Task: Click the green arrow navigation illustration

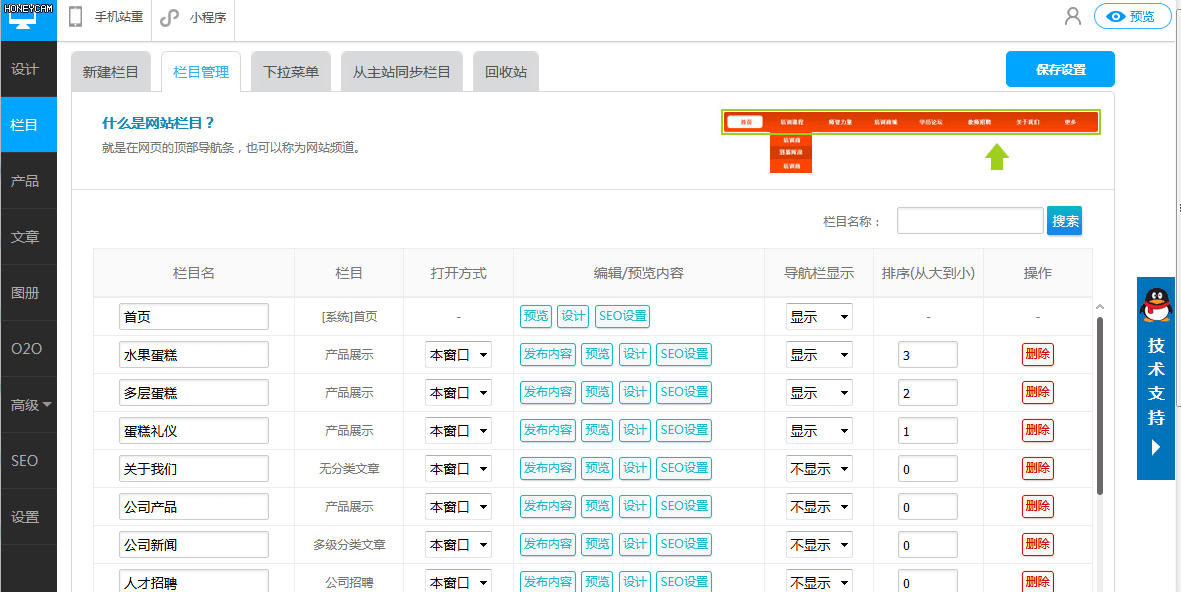Action: point(996,156)
